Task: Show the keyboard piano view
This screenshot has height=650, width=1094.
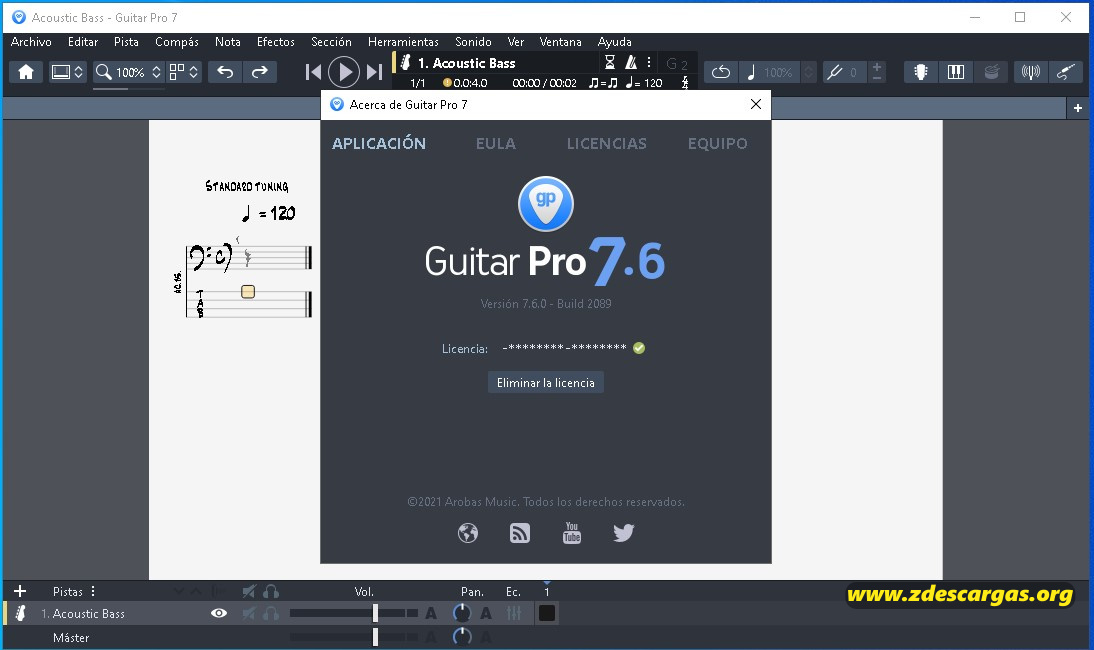Action: click(x=956, y=72)
